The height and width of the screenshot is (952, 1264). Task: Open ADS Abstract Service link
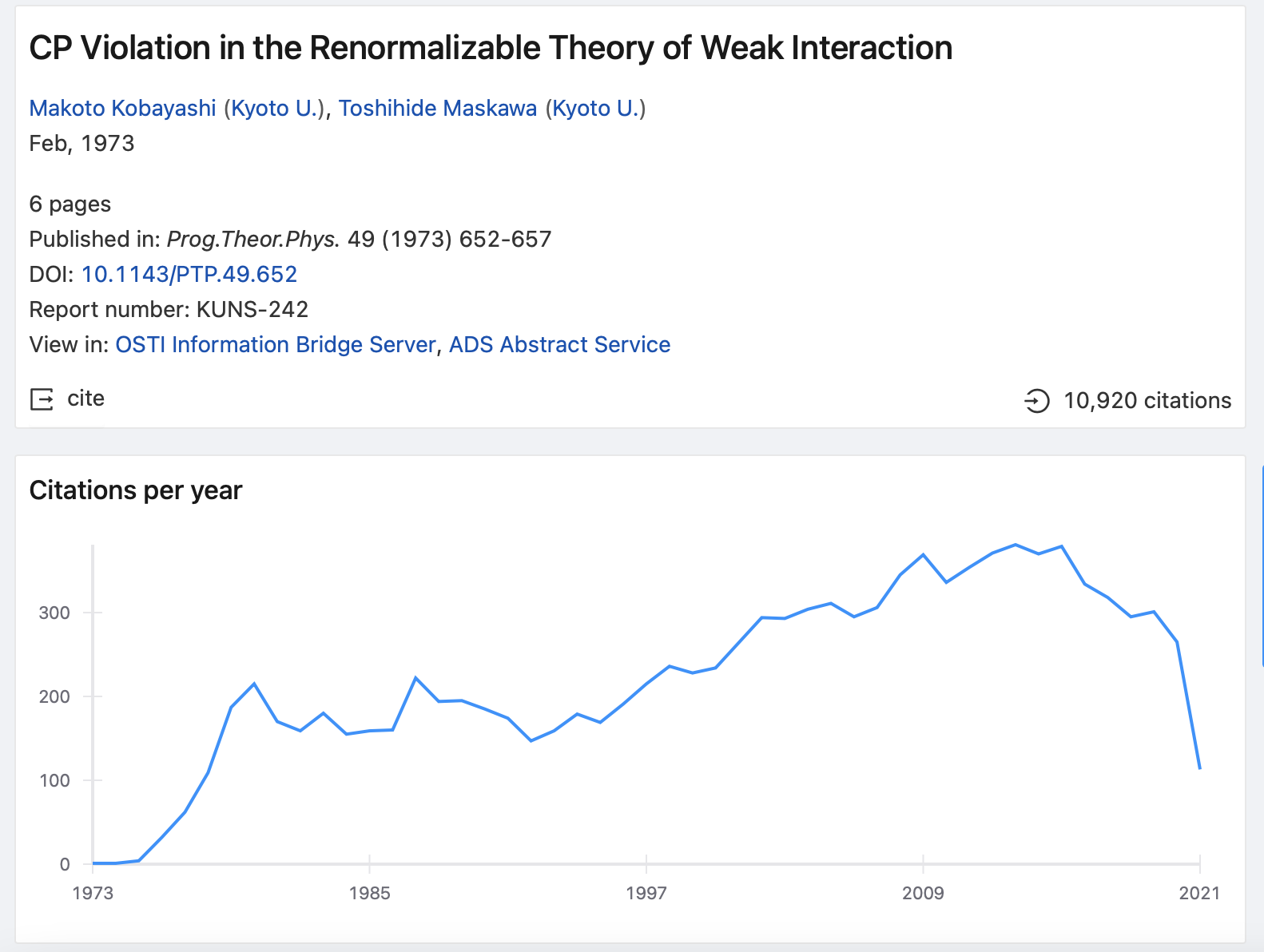pyautogui.click(x=559, y=344)
